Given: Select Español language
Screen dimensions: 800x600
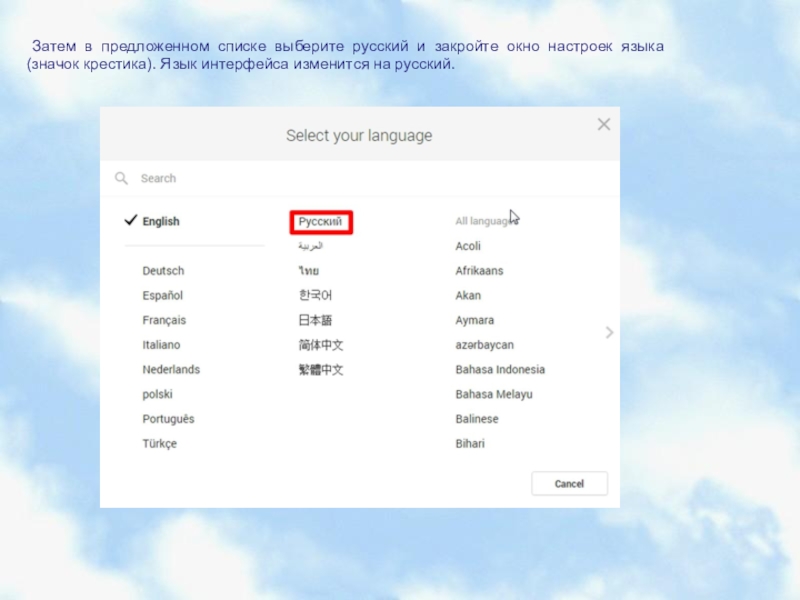Looking at the screenshot, I should pos(162,296).
